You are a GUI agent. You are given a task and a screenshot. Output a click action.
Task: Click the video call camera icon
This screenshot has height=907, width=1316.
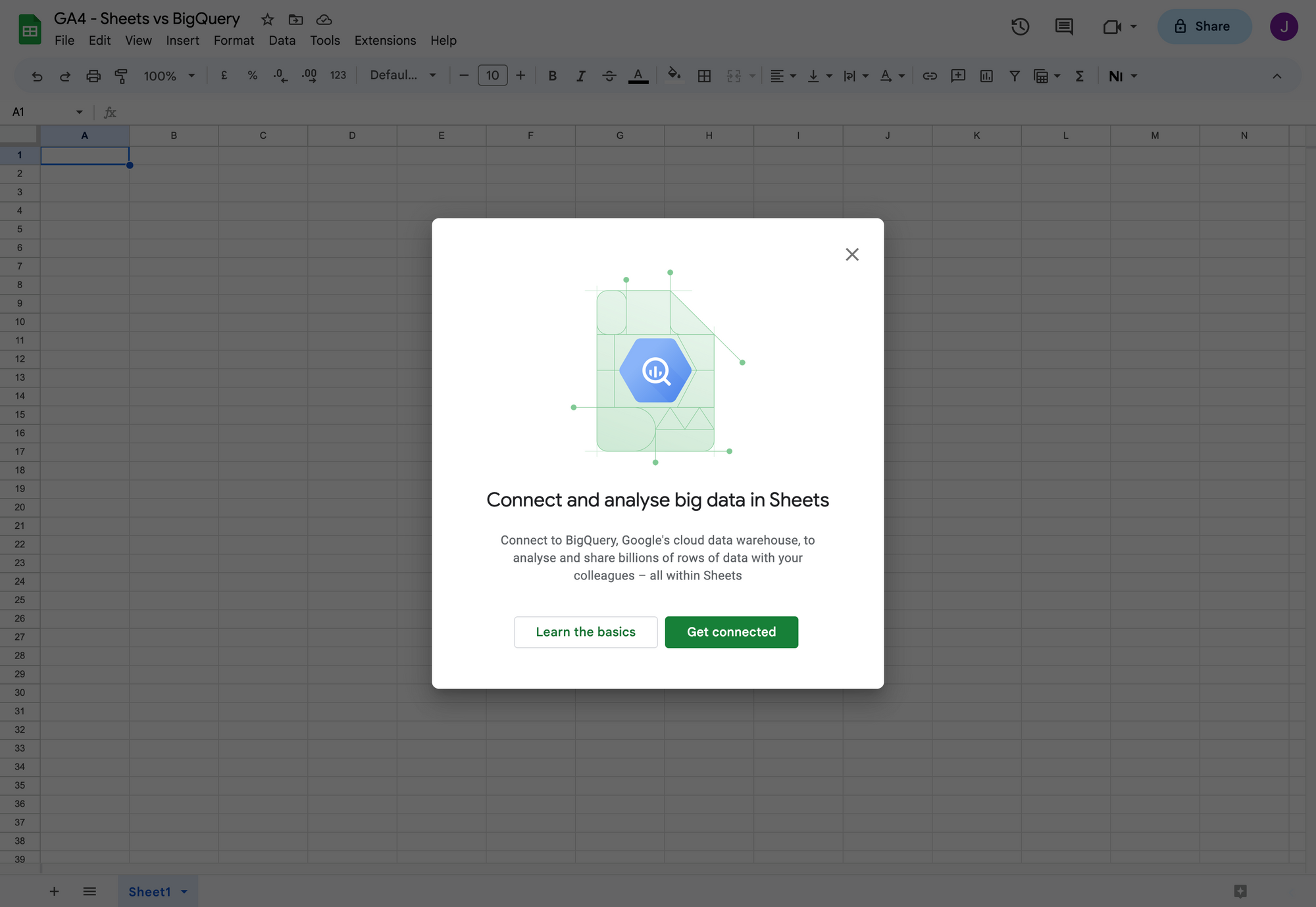click(x=1112, y=26)
